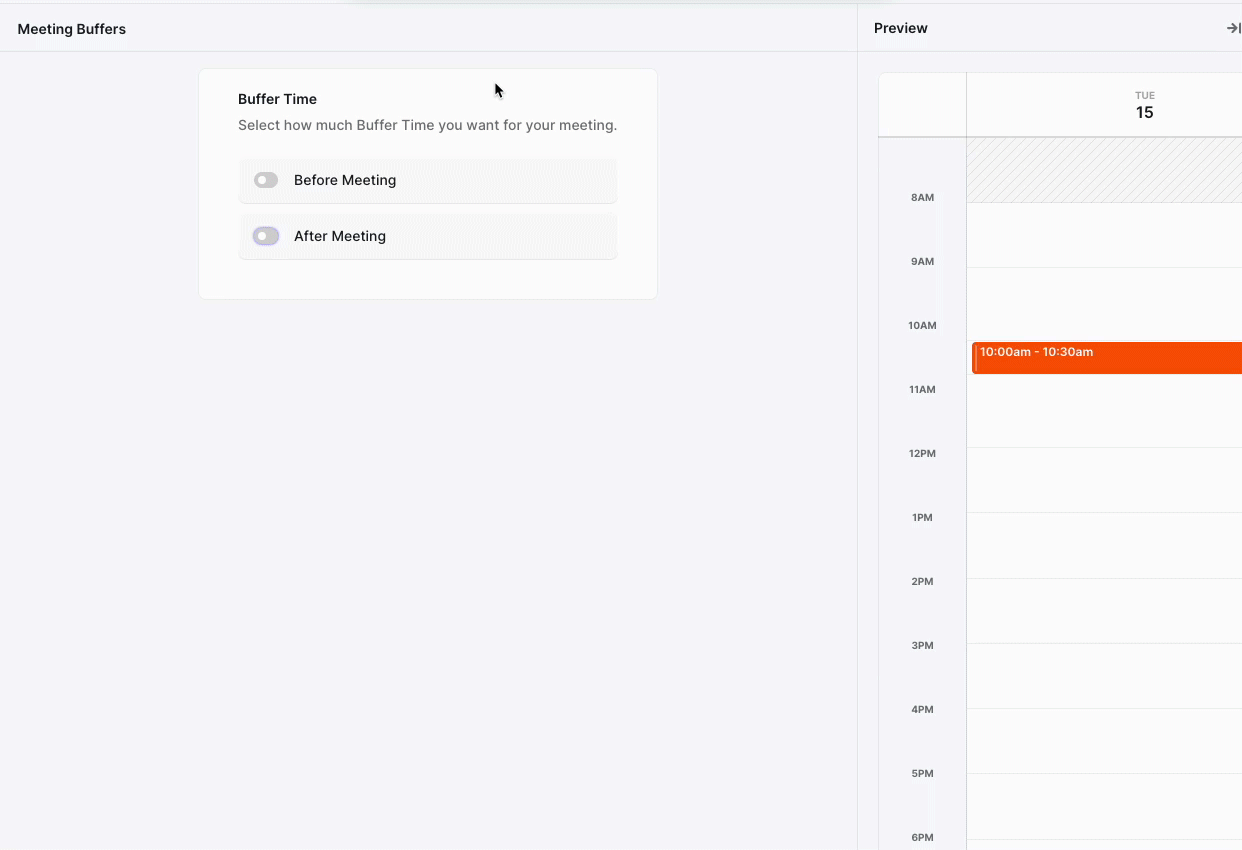Screen dimensions: 1242x850
Task: Click the Meeting Buffers heading
Action: pyautogui.click(x=72, y=29)
